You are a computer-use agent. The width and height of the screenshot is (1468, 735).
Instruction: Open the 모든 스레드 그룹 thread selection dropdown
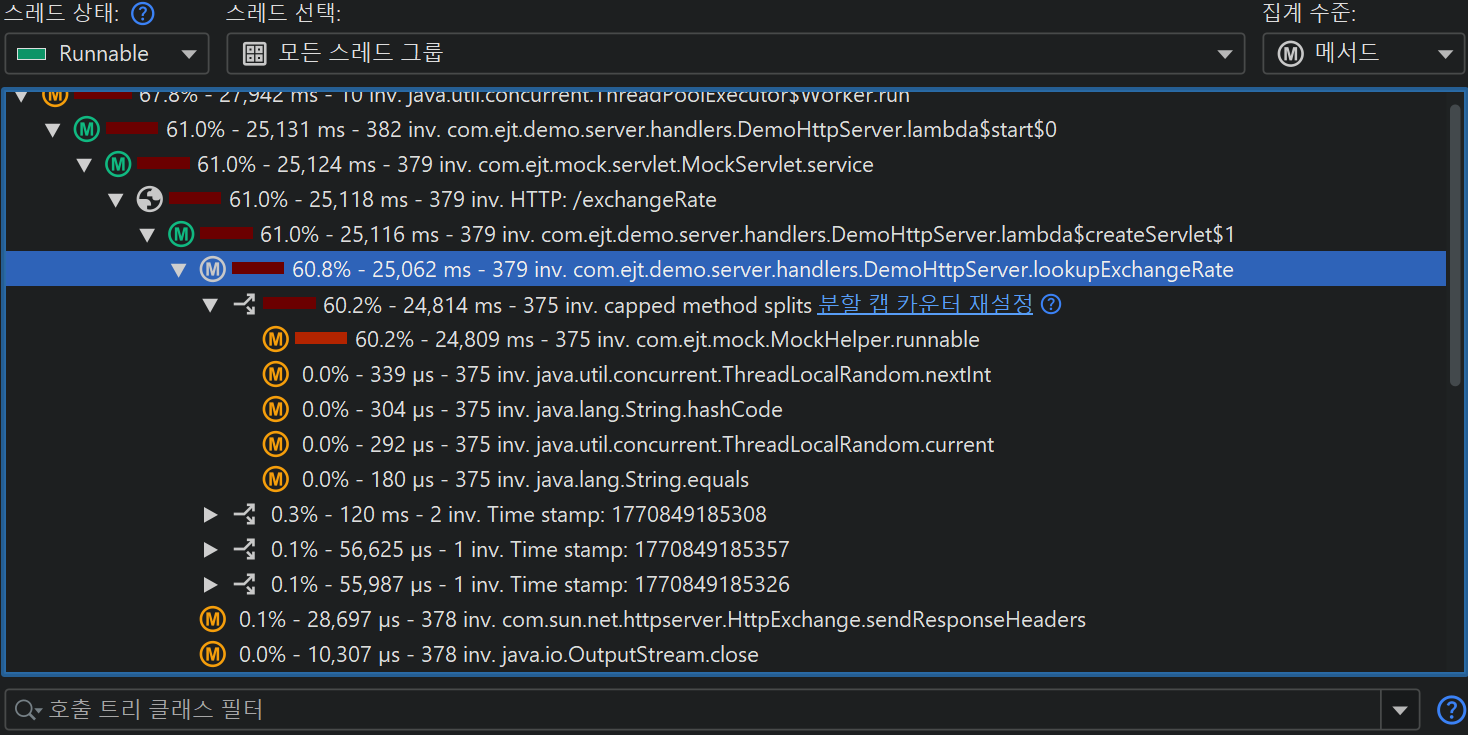735,54
